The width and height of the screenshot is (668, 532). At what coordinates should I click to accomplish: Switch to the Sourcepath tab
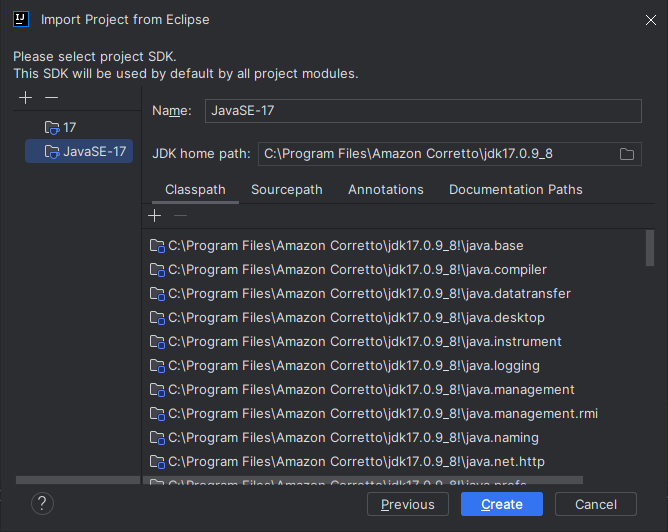[x=287, y=190]
